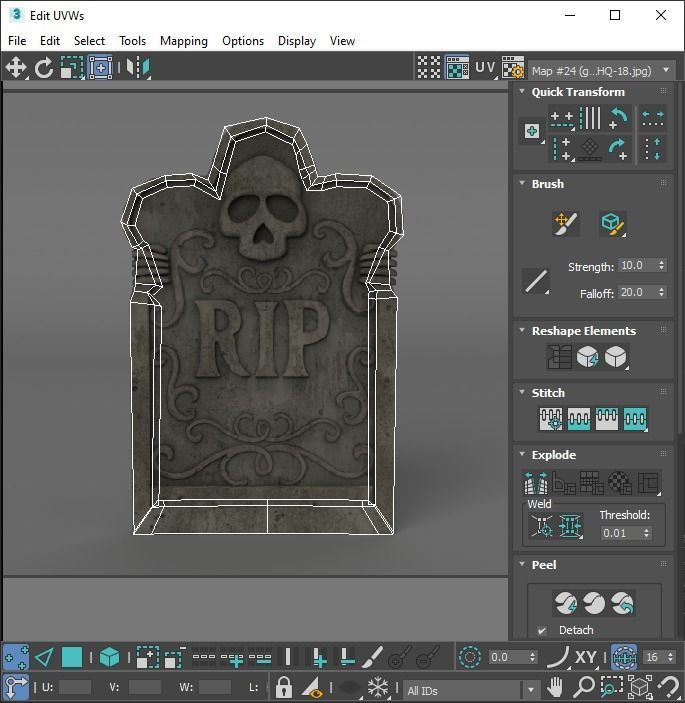Click Space Vertically icon
This screenshot has height=703, width=685.
click(653, 149)
